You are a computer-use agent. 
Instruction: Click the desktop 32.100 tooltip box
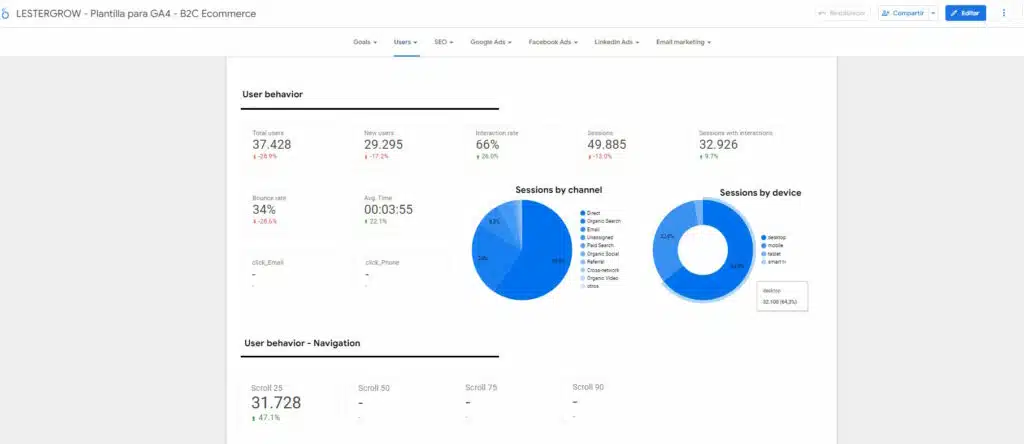pos(782,296)
